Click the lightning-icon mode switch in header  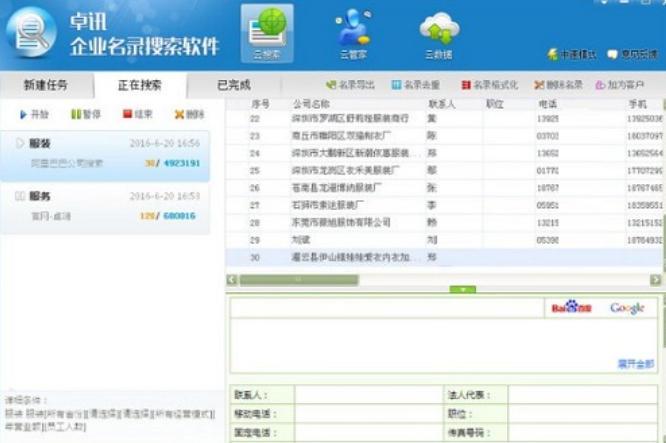point(572,54)
